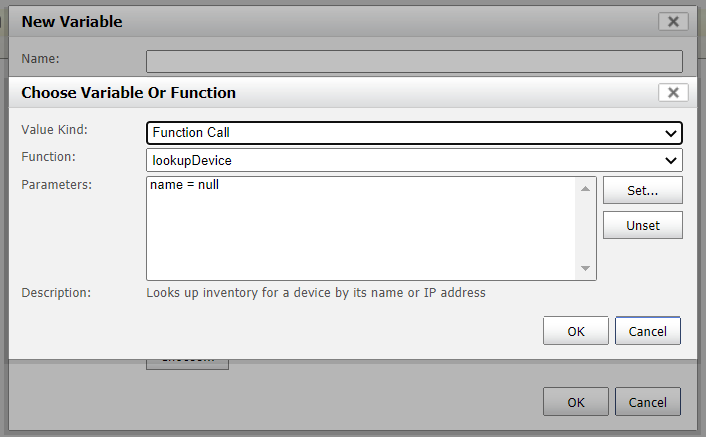Click Cancel in the background New Variable dialog
706x437 pixels.
tap(647, 402)
